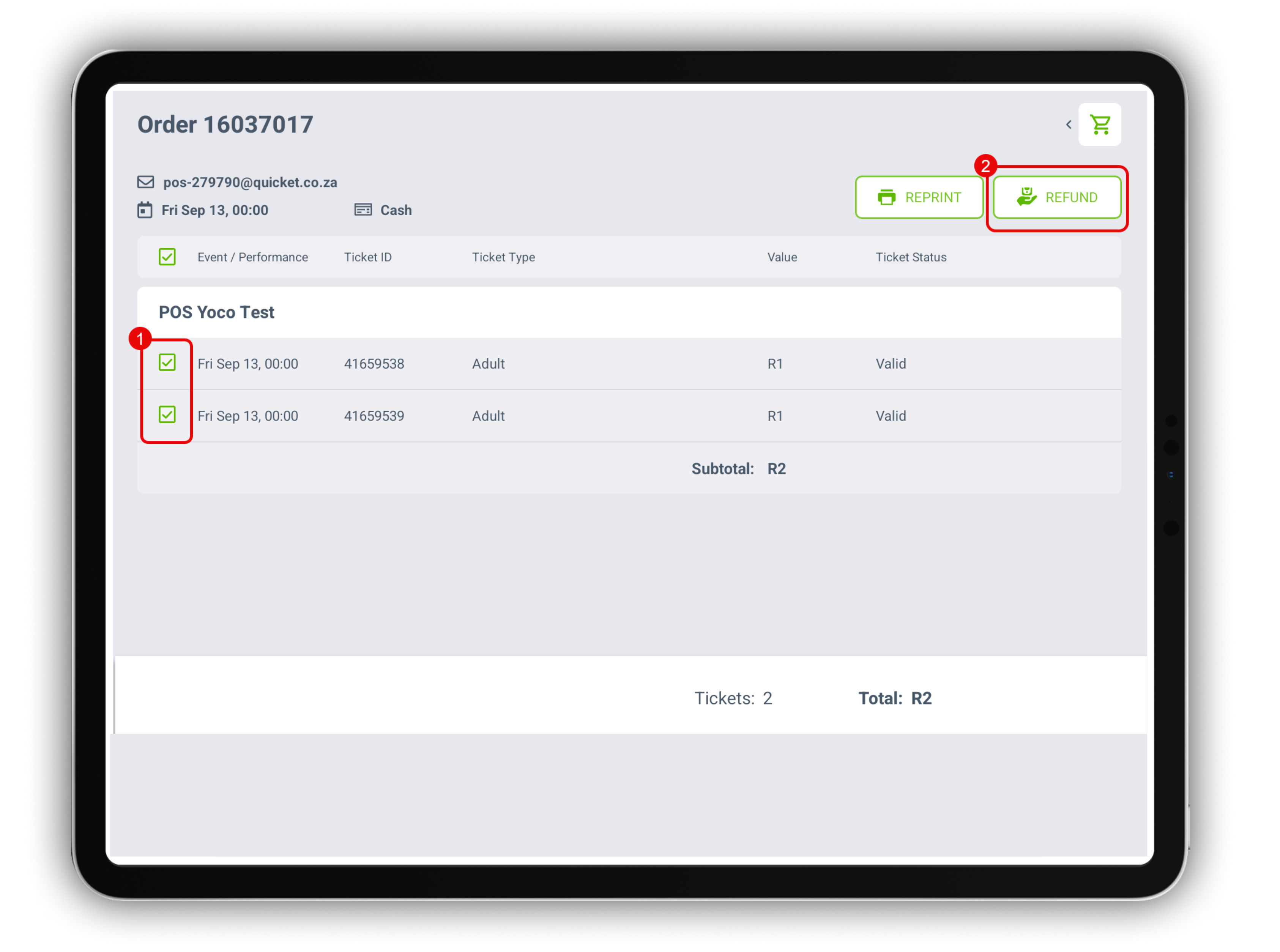Toggle the select-all checkbox in header
This screenshot has width=1280, height=952.
[167, 257]
